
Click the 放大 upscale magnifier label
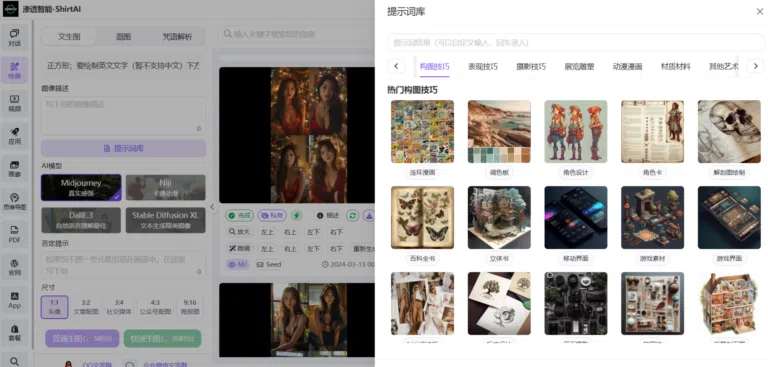pos(240,232)
